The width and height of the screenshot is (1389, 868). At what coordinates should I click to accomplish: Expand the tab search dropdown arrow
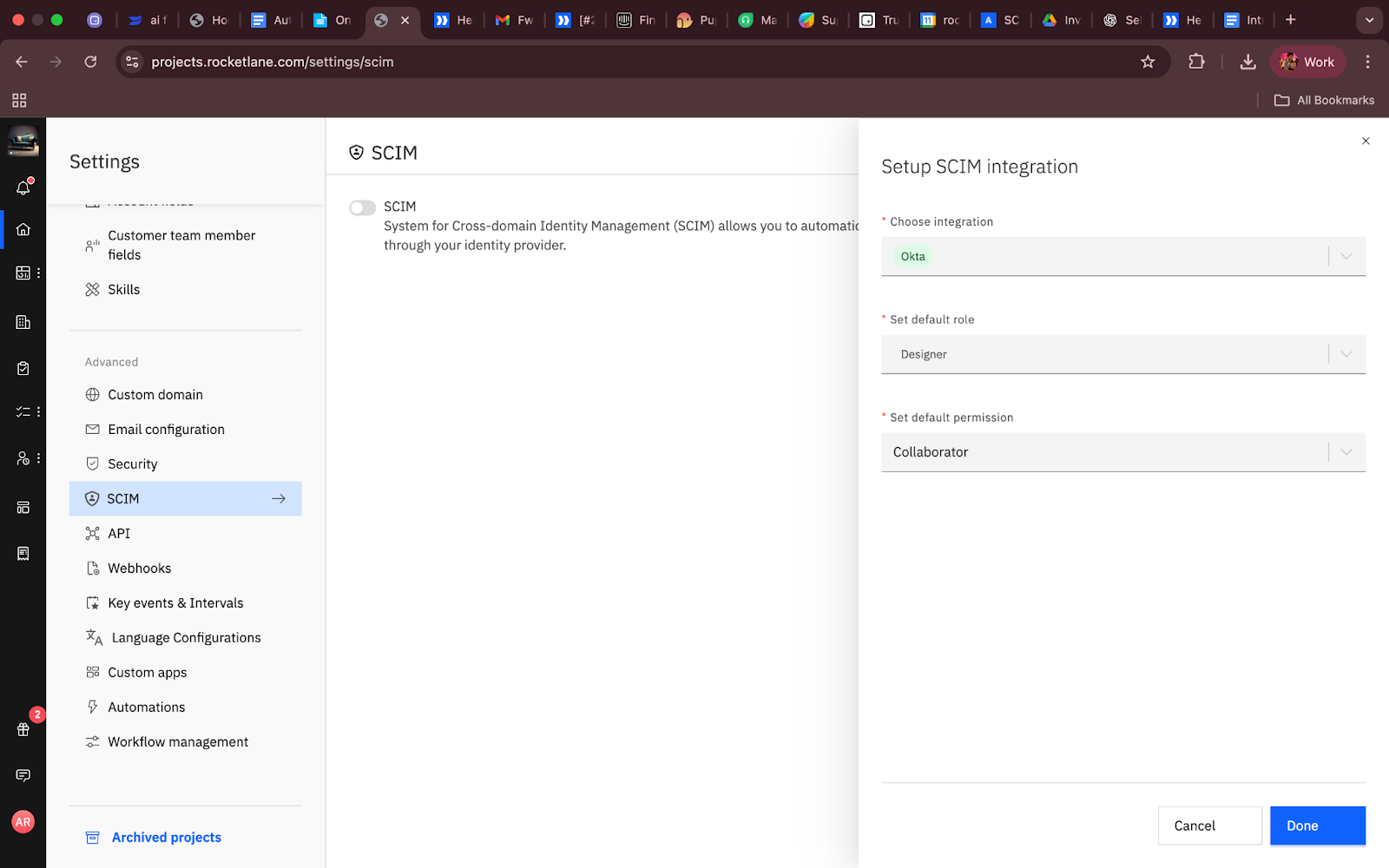tap(1369, 20)
